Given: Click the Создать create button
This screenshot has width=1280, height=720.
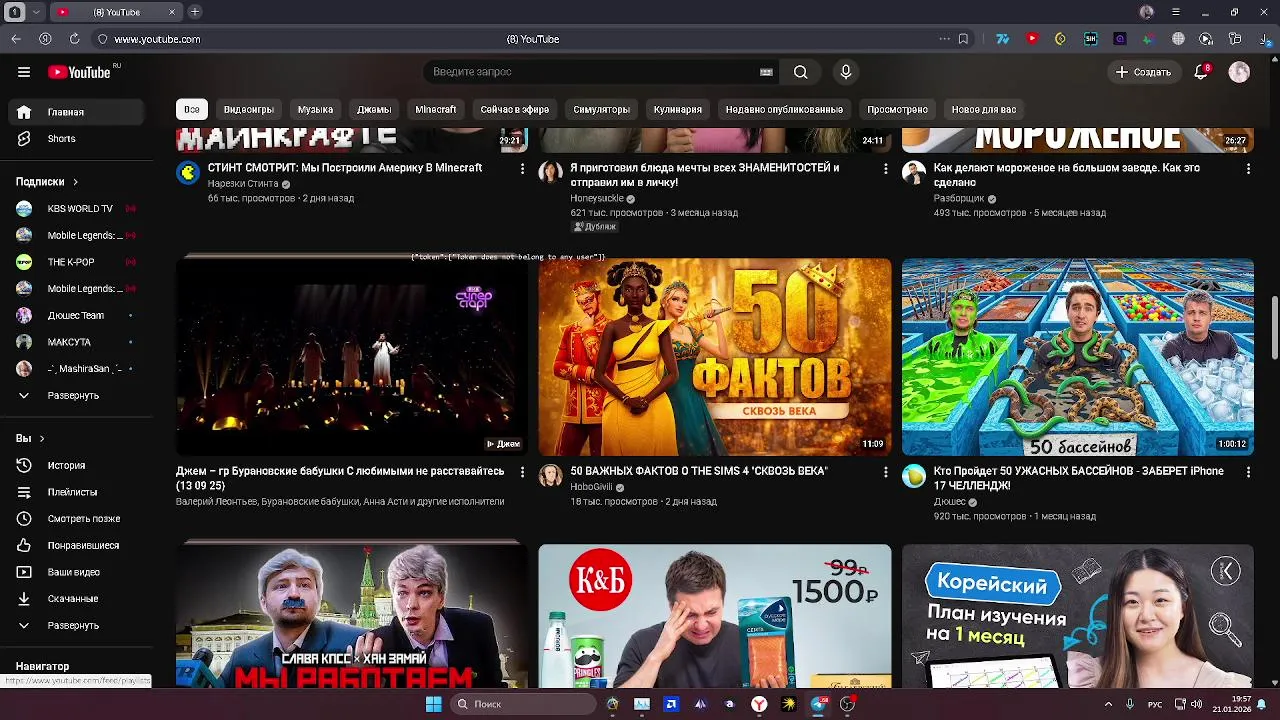Looking at the screenshot, I should coord(1143,72).
